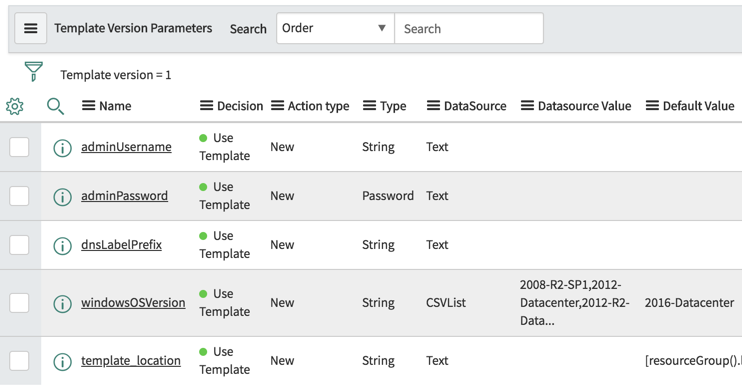
Task: Select the adminUsername row checkbox
Action: click(x=19, y=147)
